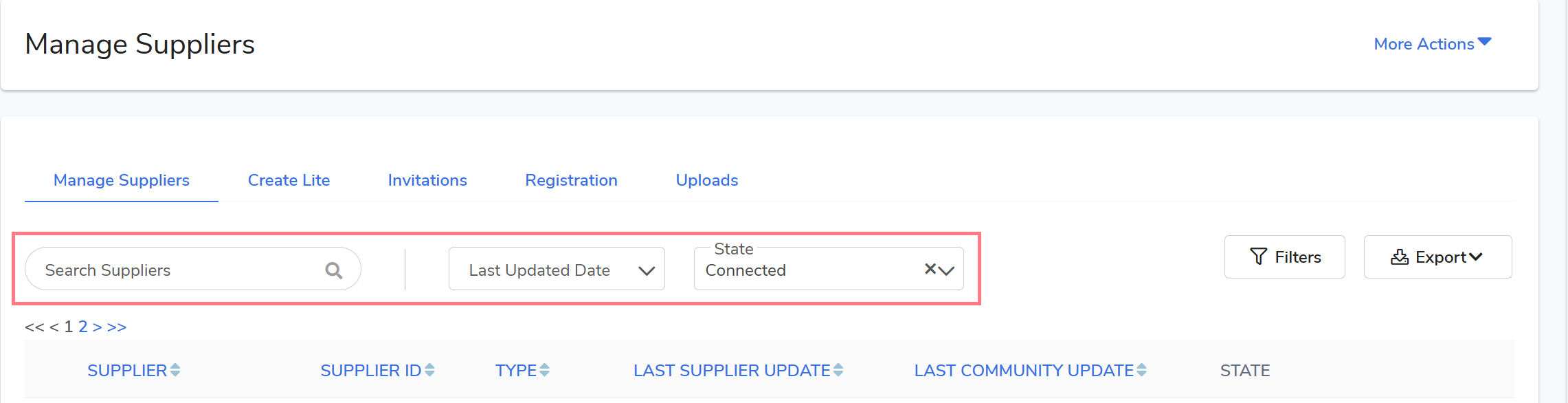Go to the Uploads tab

707,180
